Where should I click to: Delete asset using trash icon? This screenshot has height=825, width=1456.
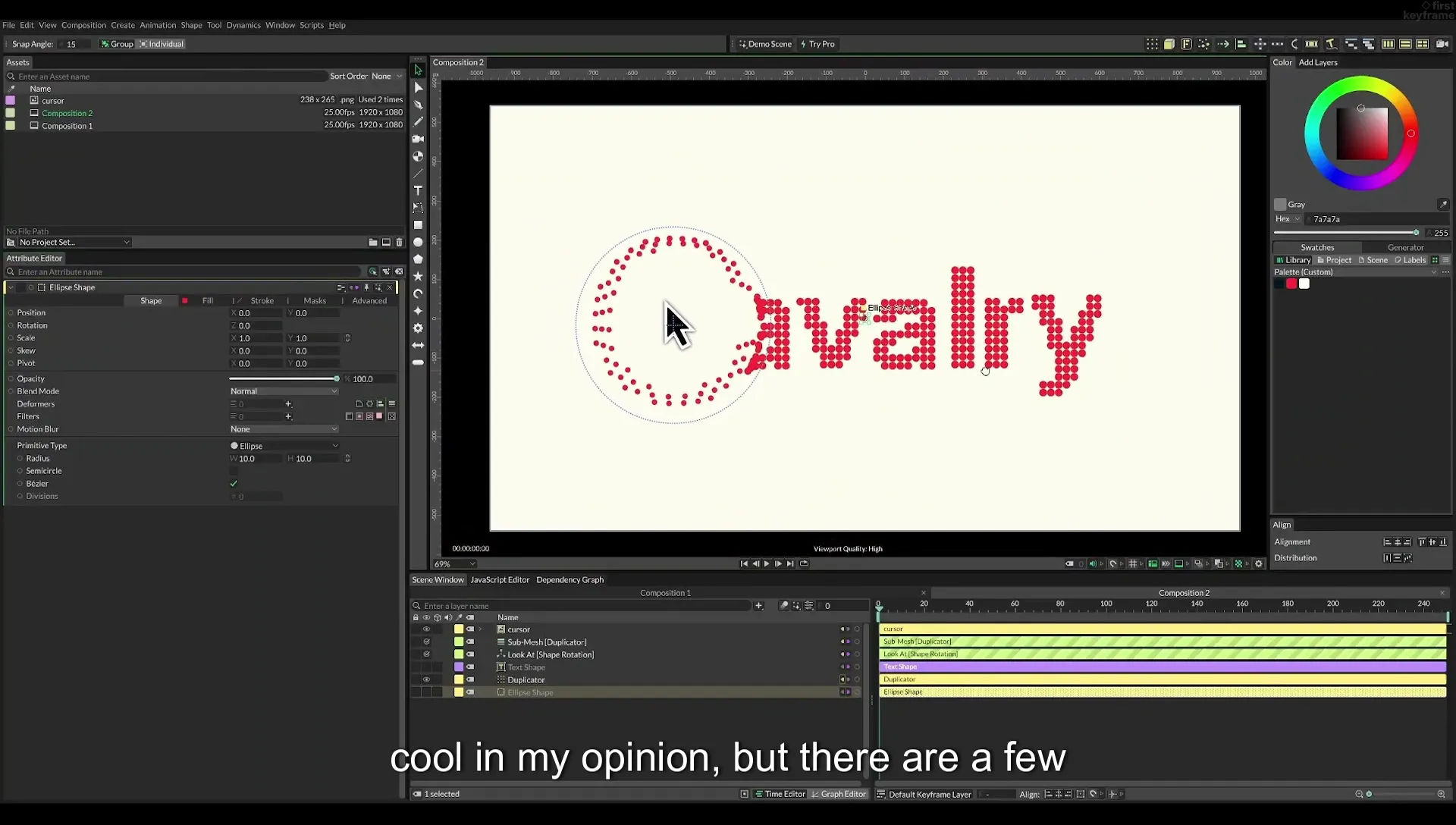click(x=399, y=242)
